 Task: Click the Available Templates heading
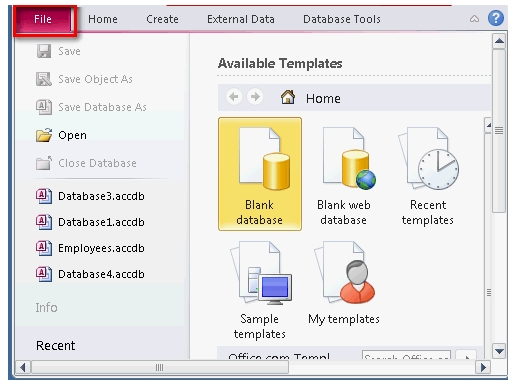(x=280, y=63)
